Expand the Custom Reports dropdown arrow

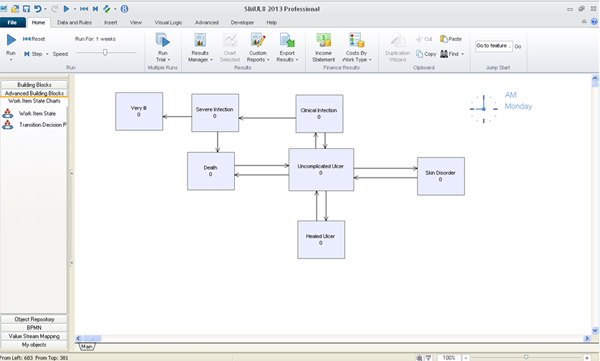pos(268,60)
